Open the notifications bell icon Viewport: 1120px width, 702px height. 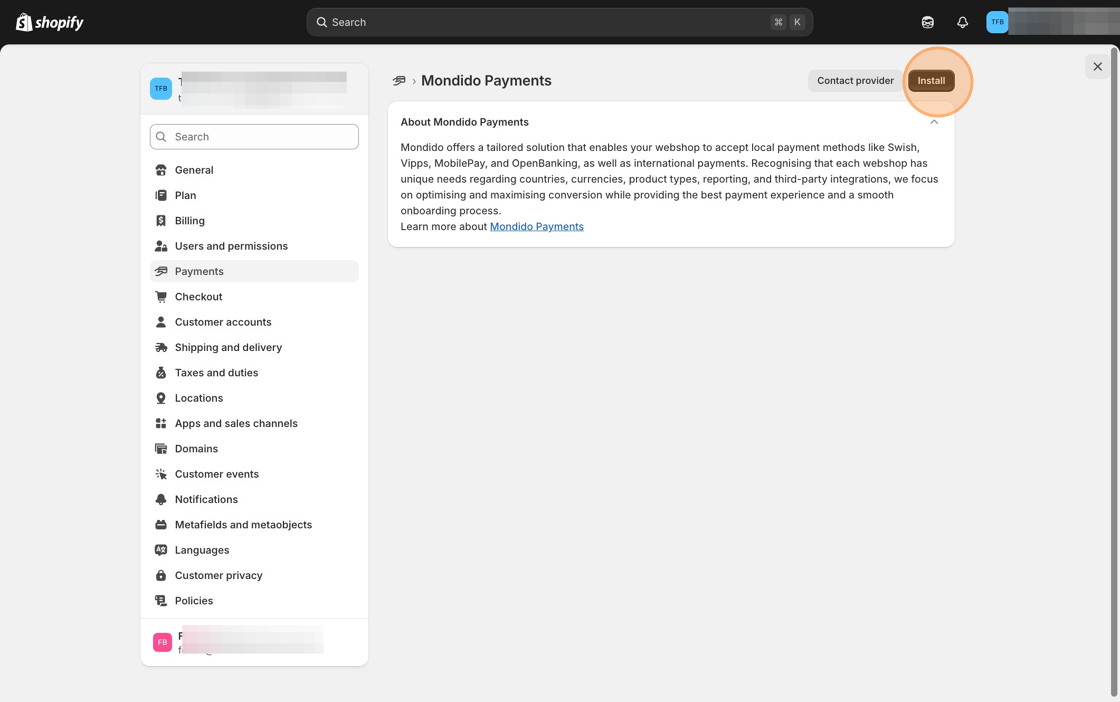pos(962,22)
